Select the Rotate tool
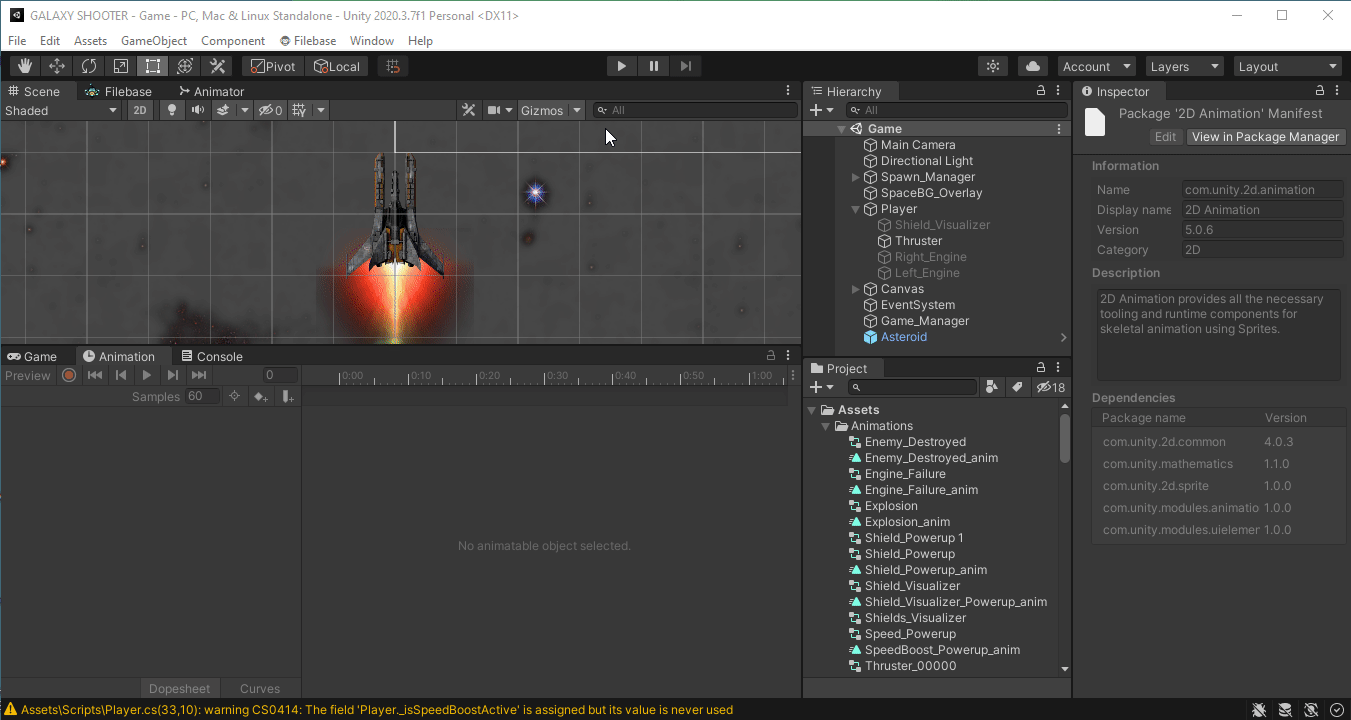The height and width of the screenshot is (720, 1351). pos(89,66)
